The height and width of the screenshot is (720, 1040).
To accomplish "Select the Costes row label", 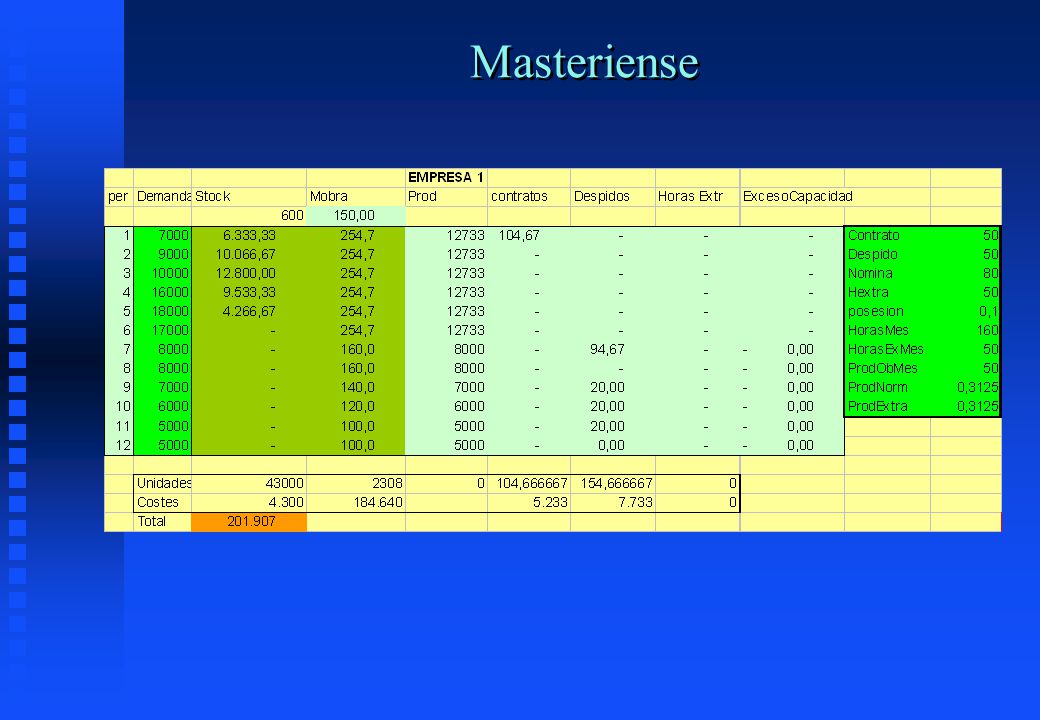I will 162,503.
